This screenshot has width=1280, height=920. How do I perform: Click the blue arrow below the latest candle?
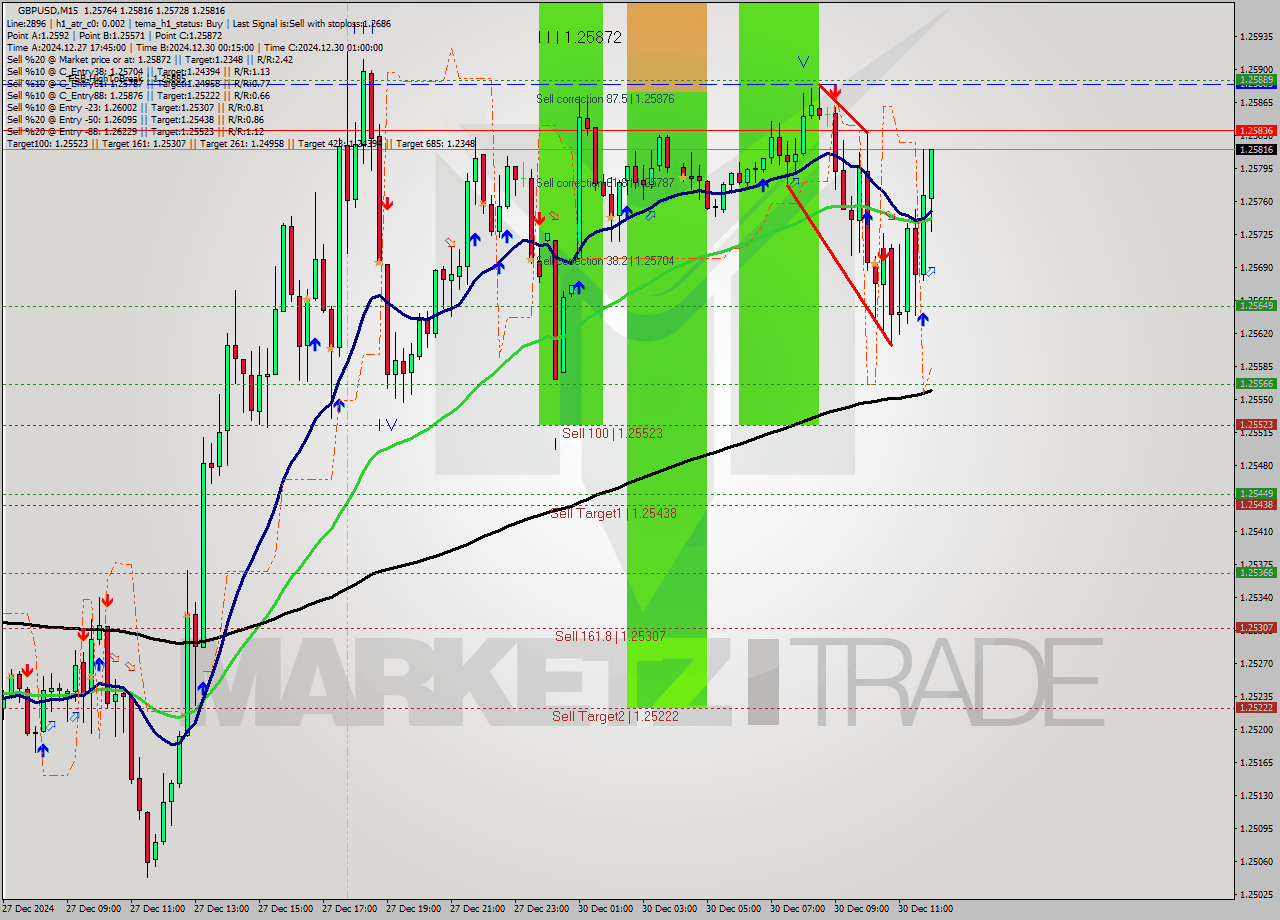[x=922, y=318]
